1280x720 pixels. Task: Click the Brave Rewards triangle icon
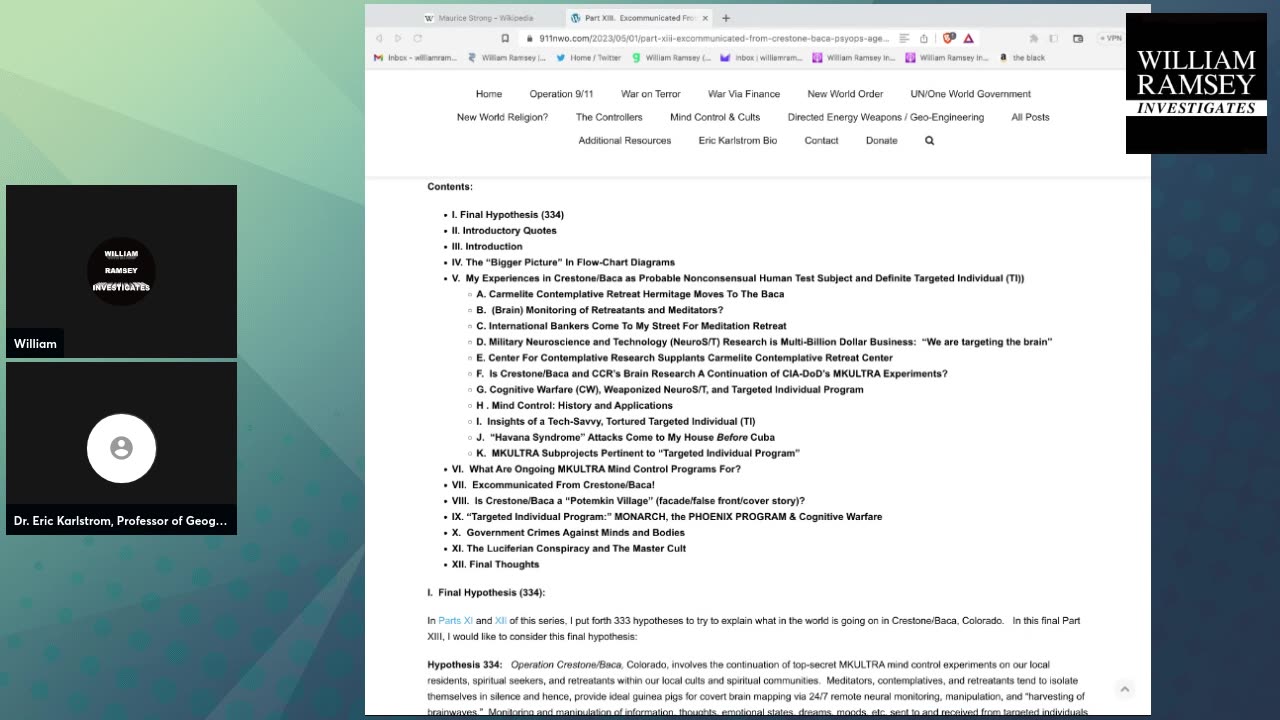pos(969,38)
